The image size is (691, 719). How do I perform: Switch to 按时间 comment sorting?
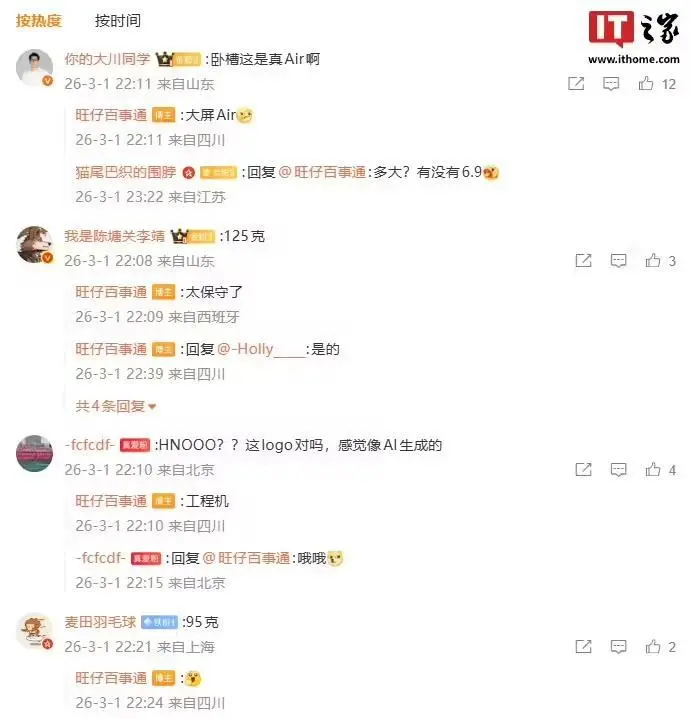click(x=118, y=21)
